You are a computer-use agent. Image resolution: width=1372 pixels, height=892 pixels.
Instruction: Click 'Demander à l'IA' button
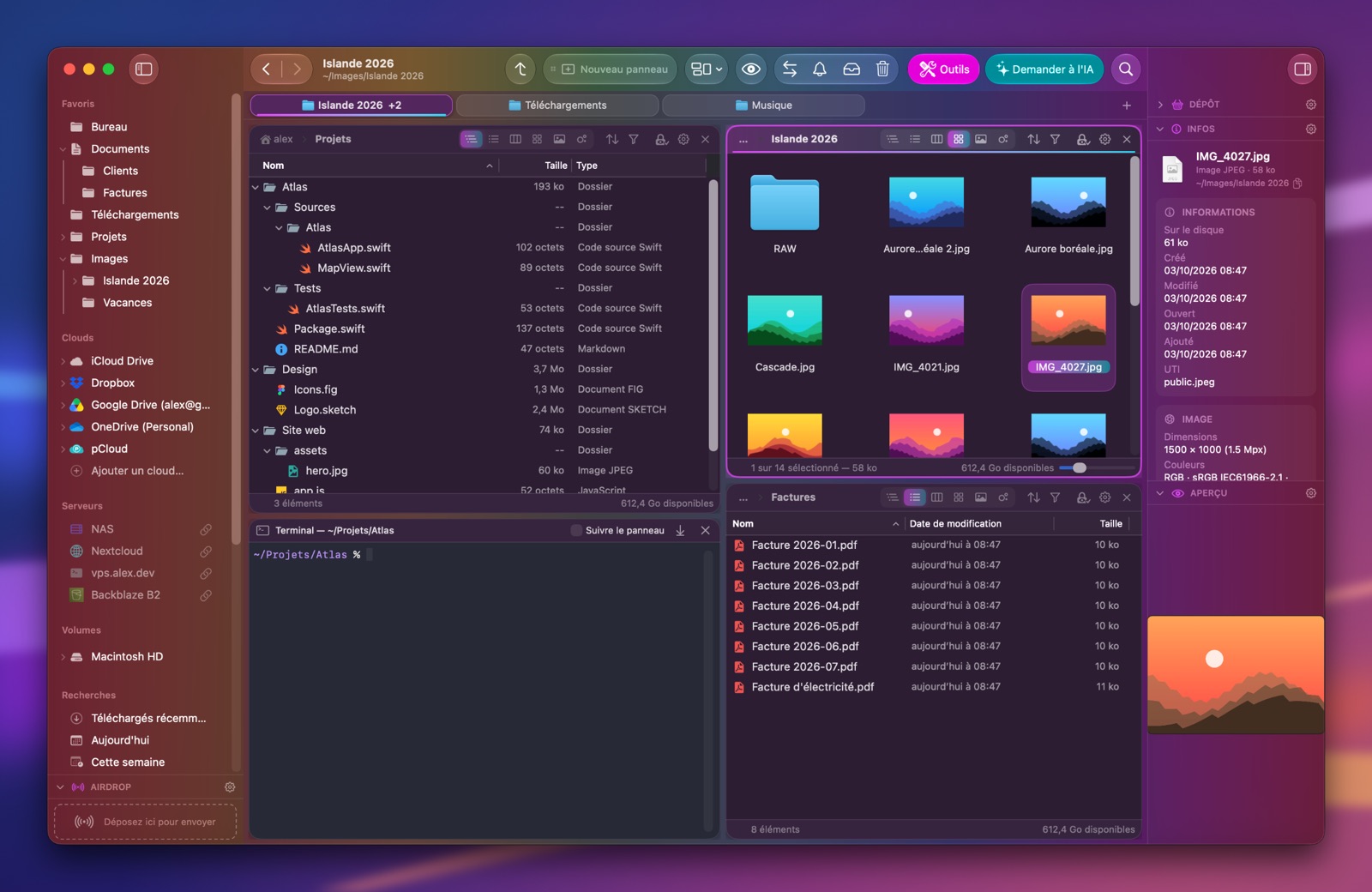coord(1044,69)
